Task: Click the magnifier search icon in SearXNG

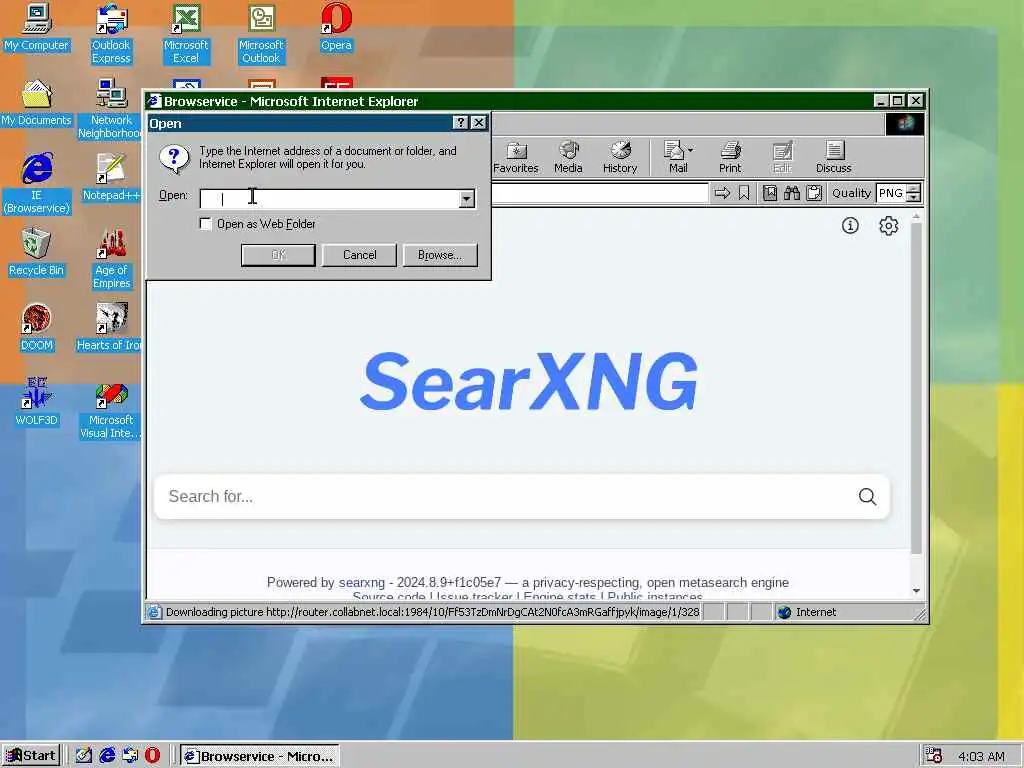Action: [x=867, y=497]
